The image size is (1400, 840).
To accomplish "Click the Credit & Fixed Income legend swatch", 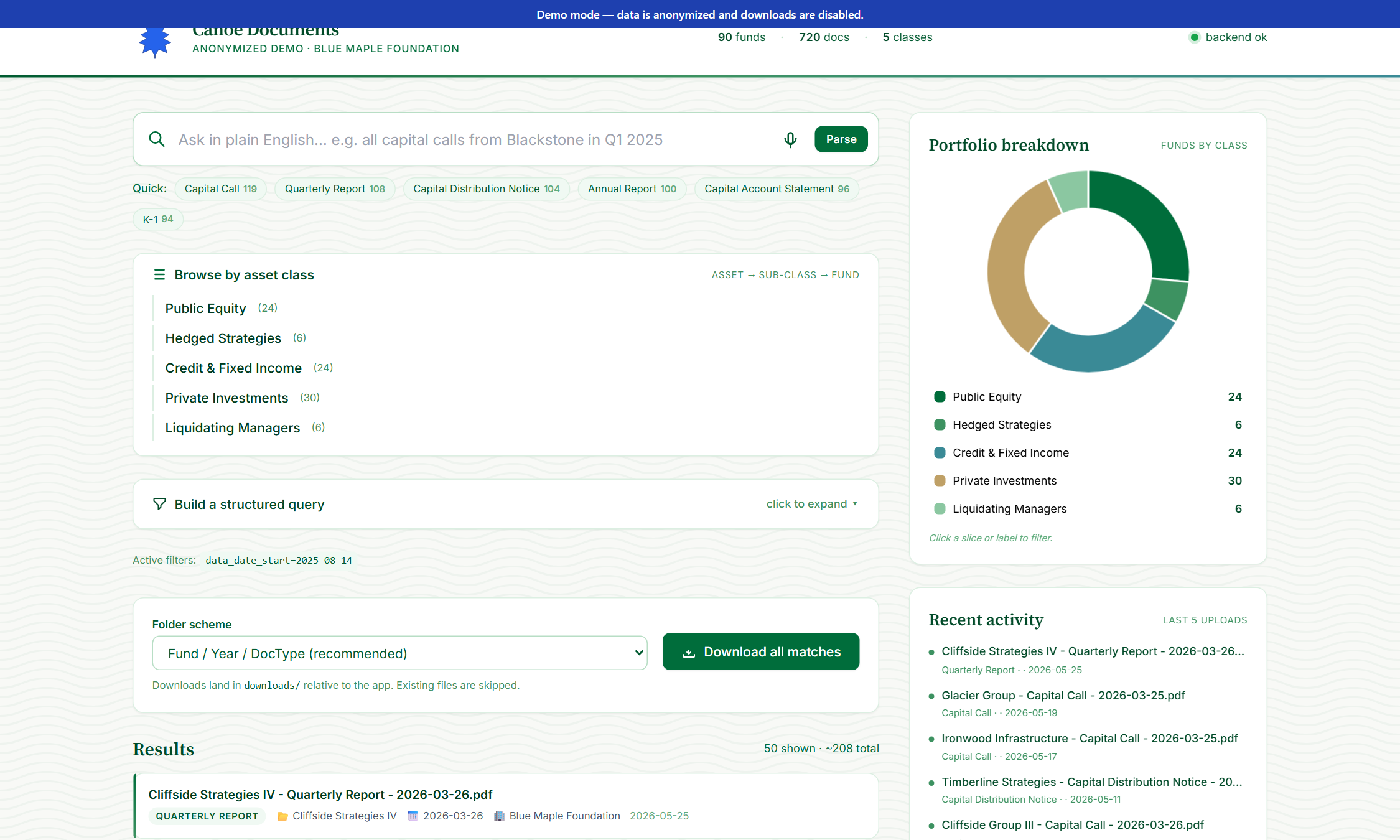I will pos(940,453).
